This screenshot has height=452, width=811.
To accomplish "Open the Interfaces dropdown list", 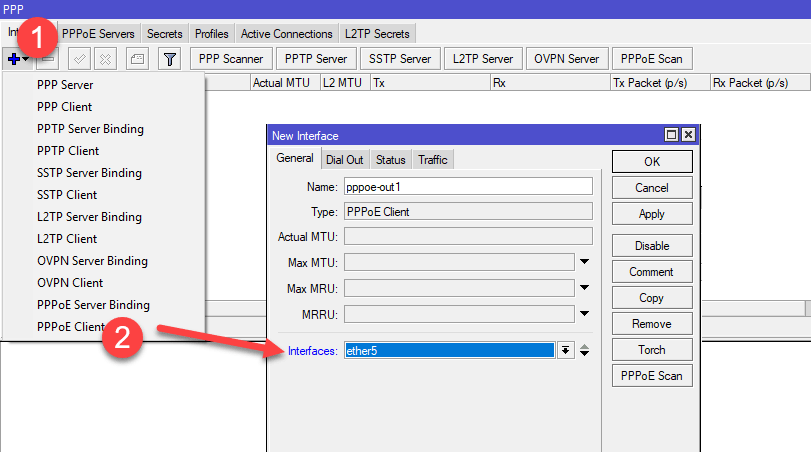I will (565, 351).
